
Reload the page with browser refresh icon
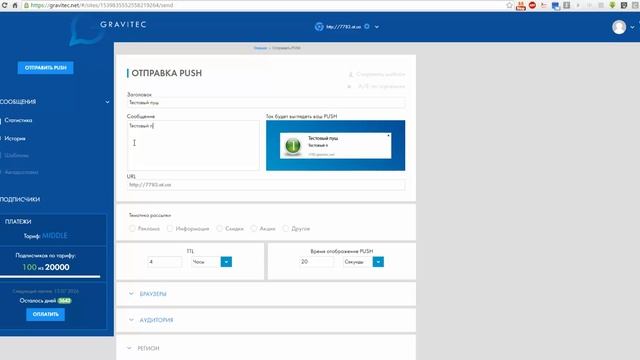click(4, 5)
